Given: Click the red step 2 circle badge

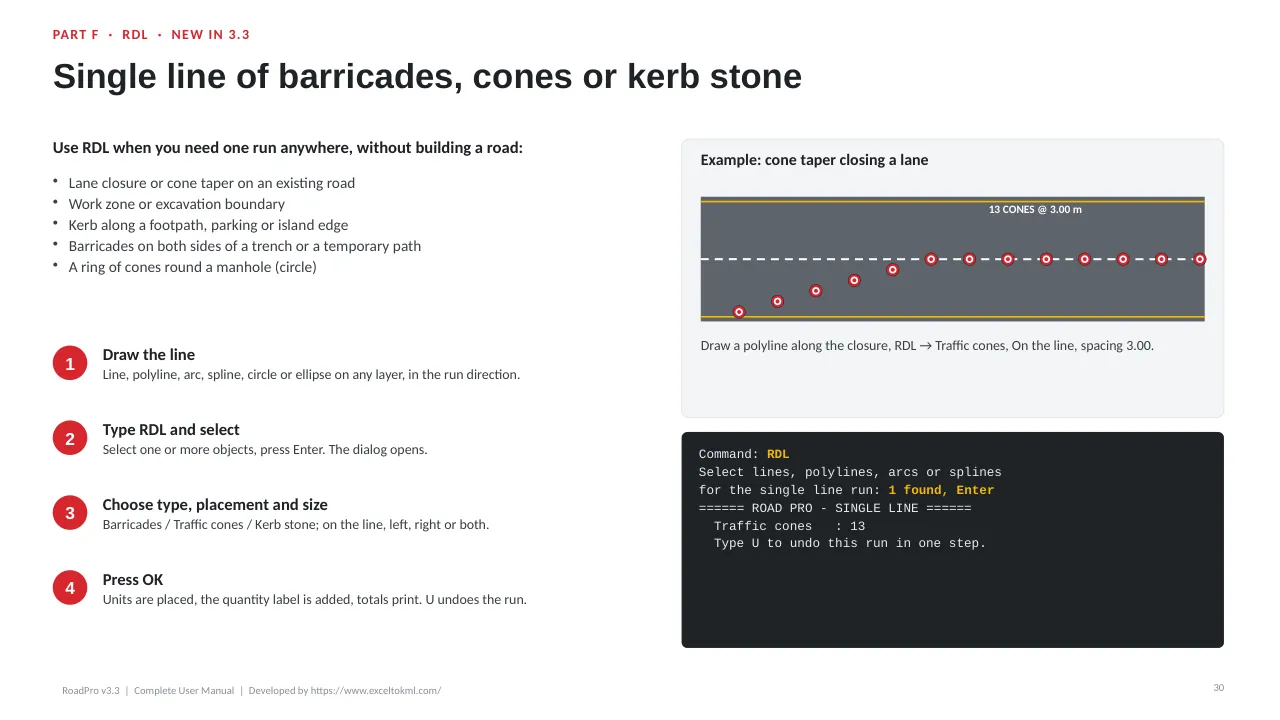Looking at the screenshot, I should coord(70,439).
